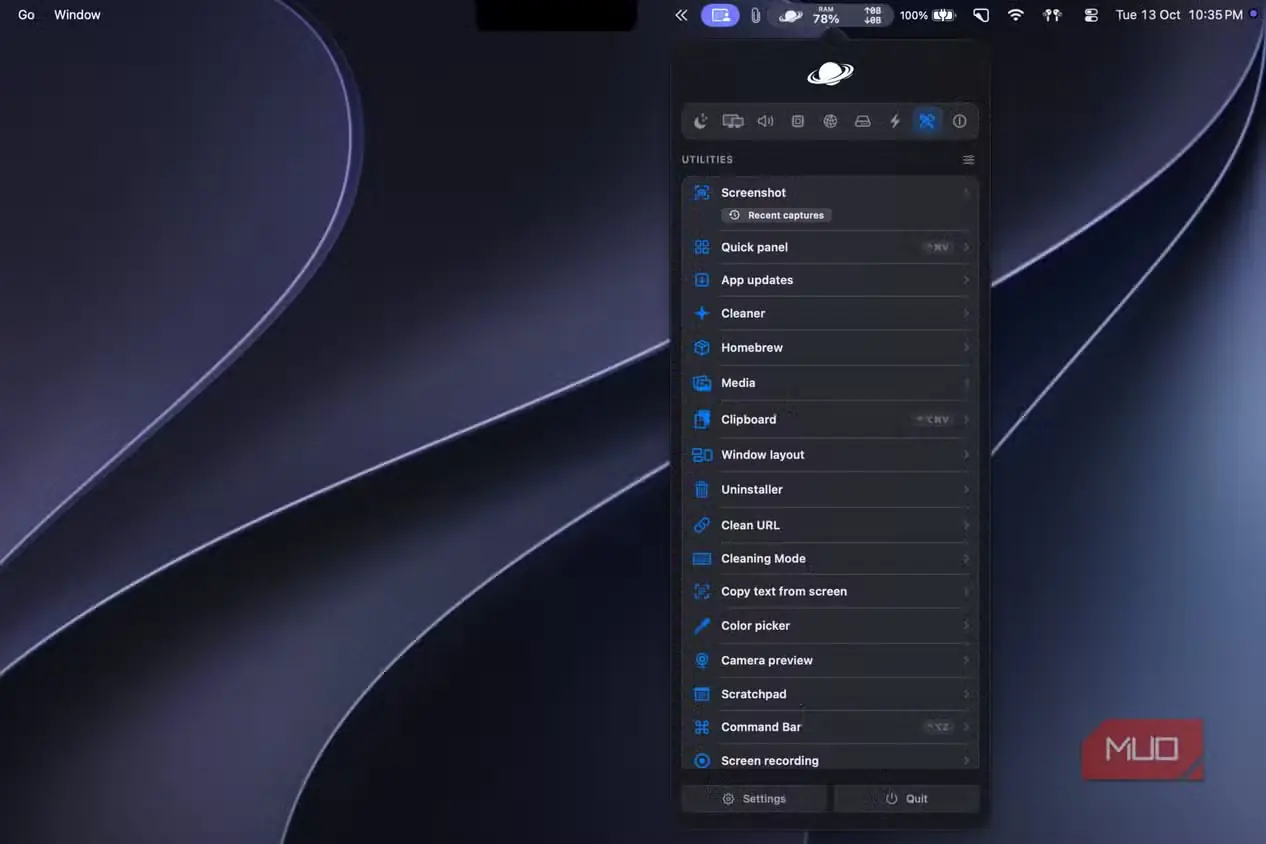Click the AirPods icon in the menu bar

(1052, 15)
